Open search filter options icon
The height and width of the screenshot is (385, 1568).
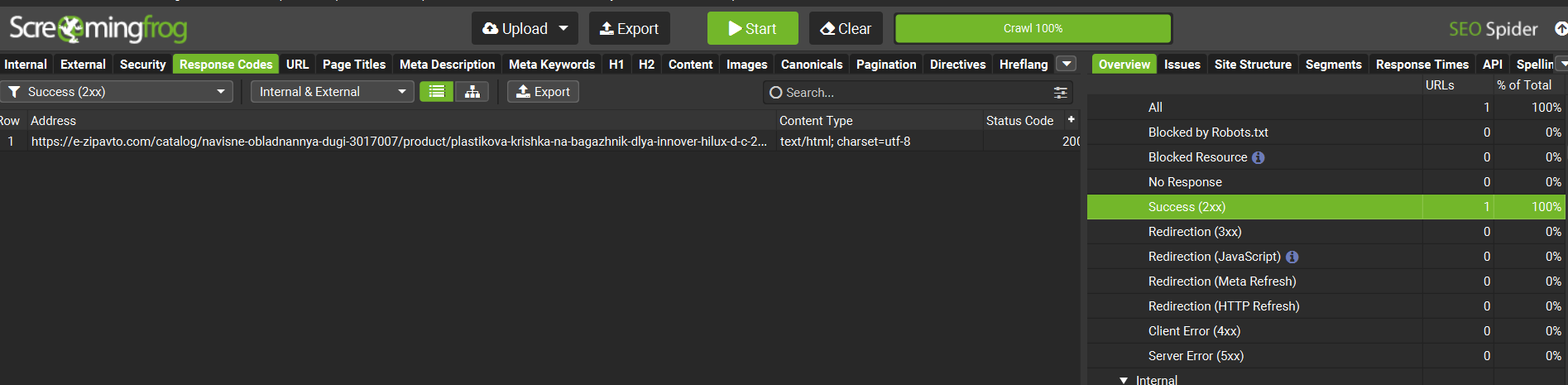pyautogui.click(x=1060, y=93)
